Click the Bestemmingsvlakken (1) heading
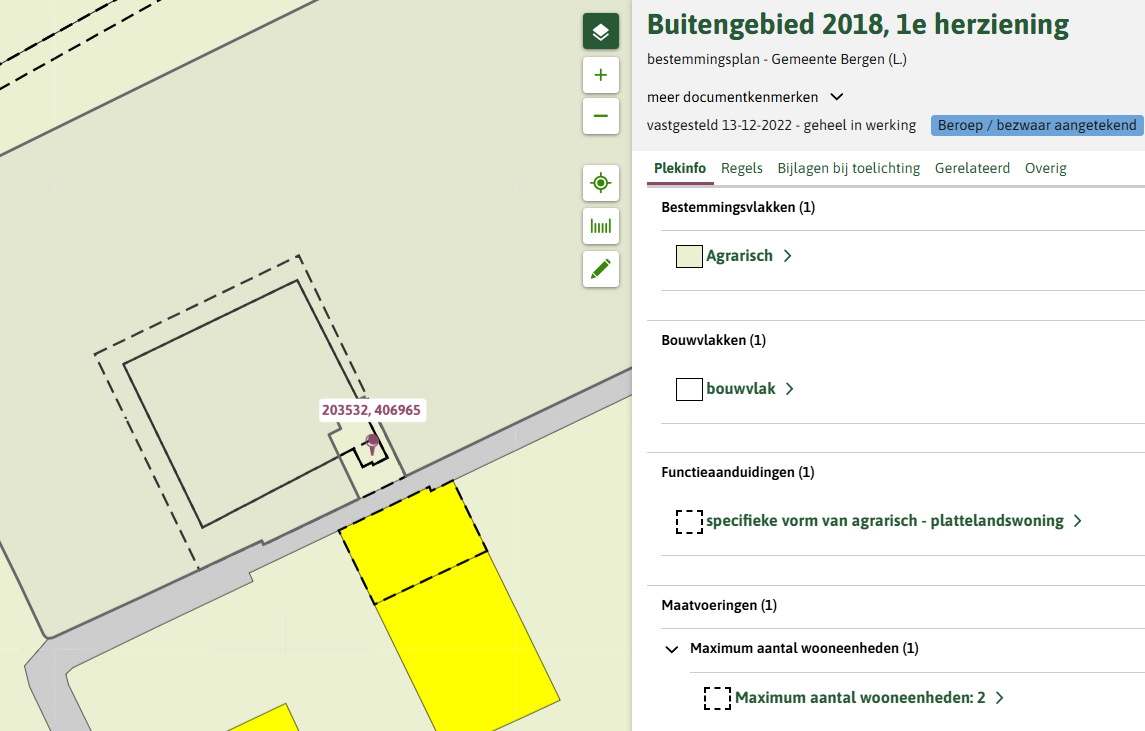1145x731 pixels. [x=738, y=207]
